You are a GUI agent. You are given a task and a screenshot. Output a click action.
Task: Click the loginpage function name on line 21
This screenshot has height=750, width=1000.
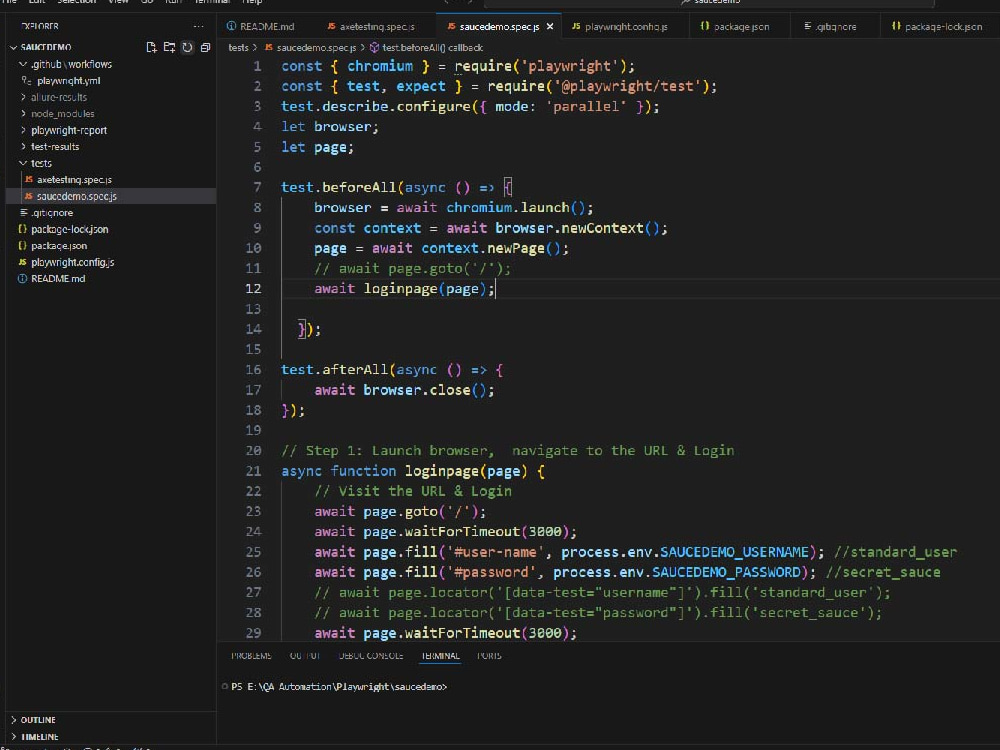coord(442,471)
